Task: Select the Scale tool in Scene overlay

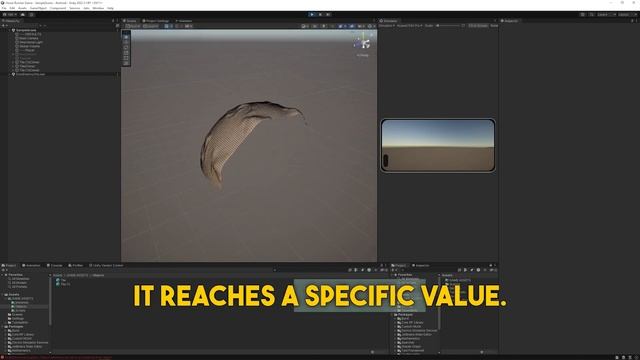Action: (x=126, y=53)
